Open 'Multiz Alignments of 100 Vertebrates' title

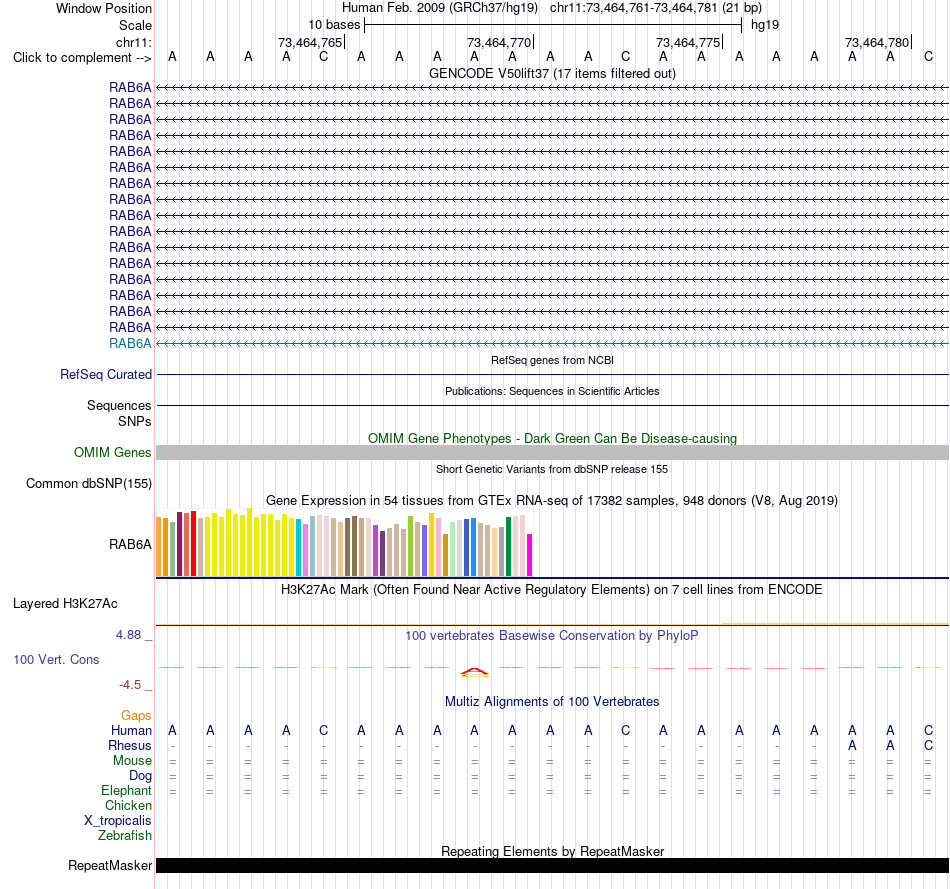tap(552, 702)
